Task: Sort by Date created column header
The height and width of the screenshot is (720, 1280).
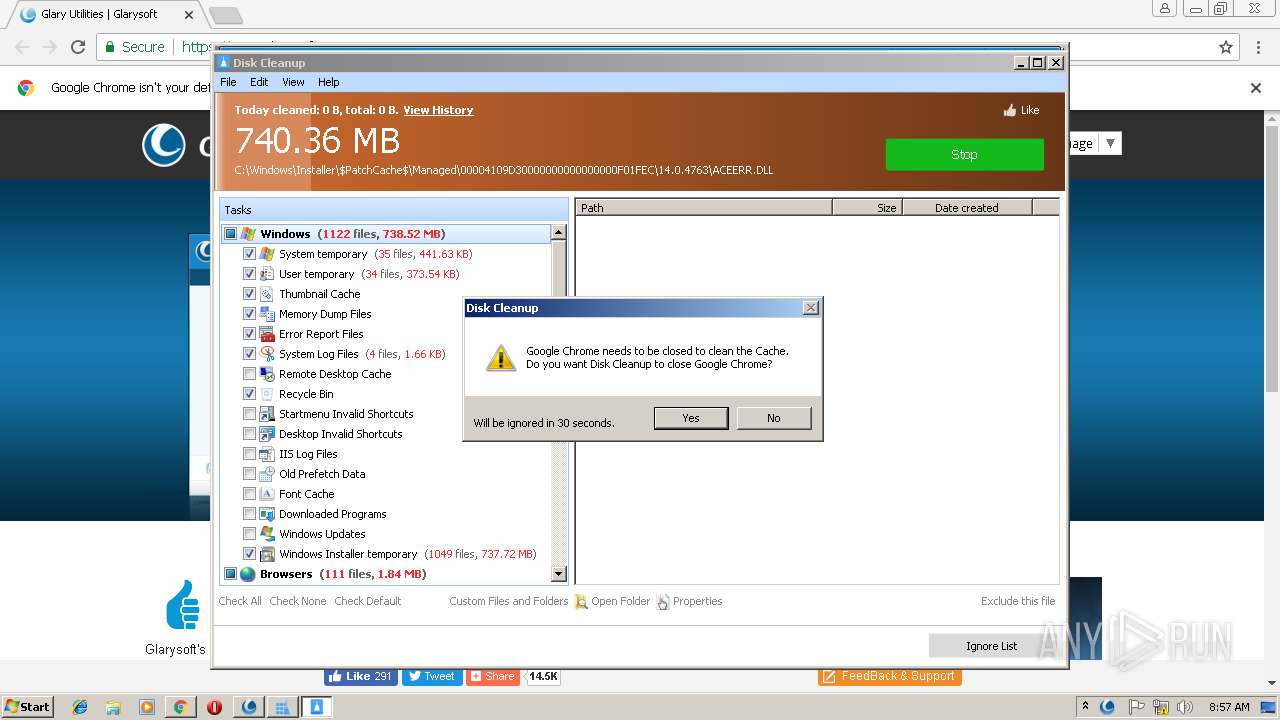Action: (x=966, y=207)
